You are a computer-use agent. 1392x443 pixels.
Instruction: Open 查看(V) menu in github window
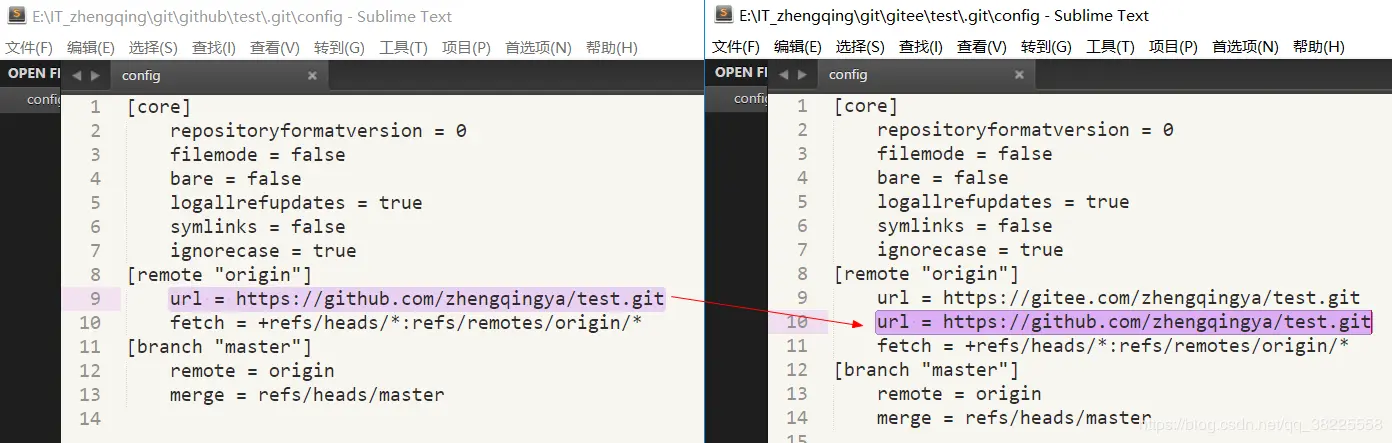tap(275, 48)
